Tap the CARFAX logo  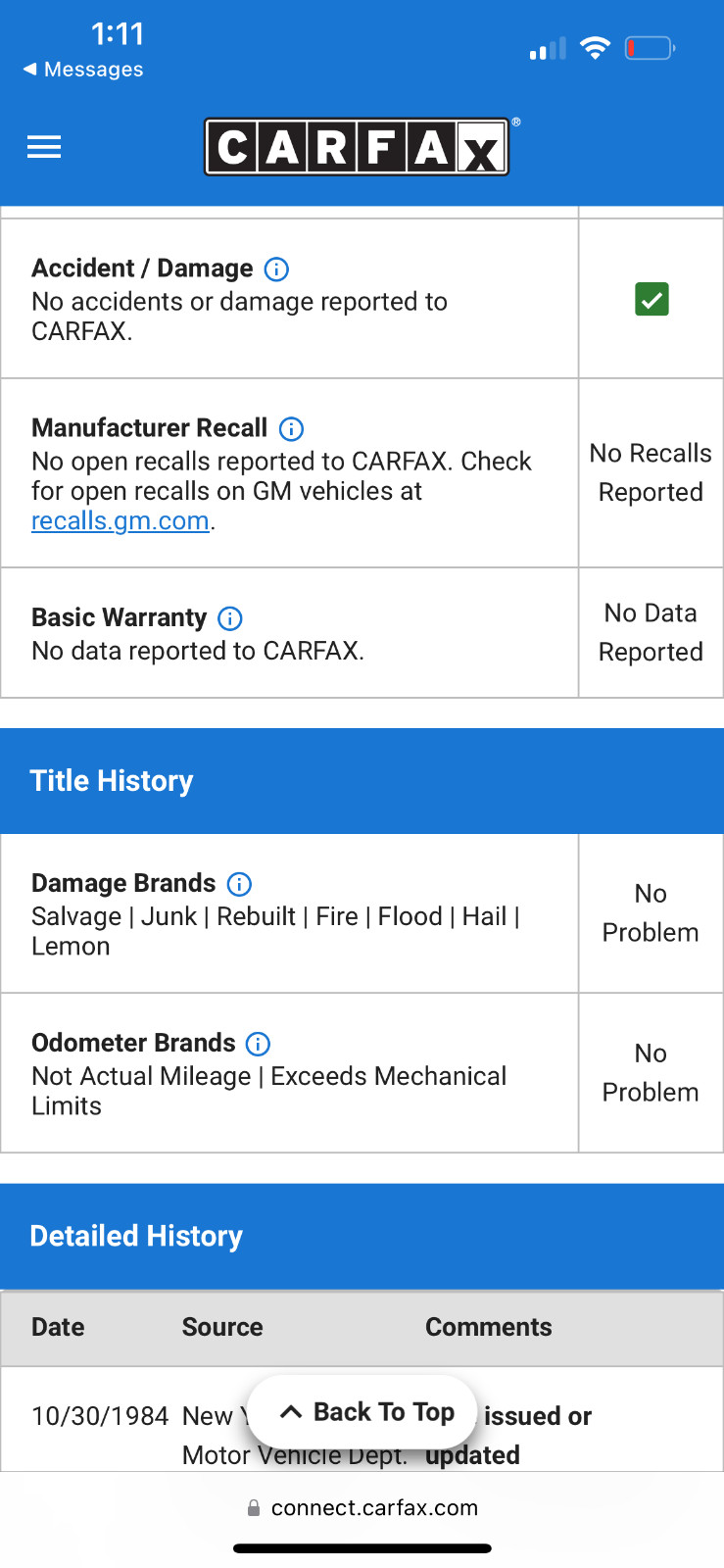coord(357,147)
